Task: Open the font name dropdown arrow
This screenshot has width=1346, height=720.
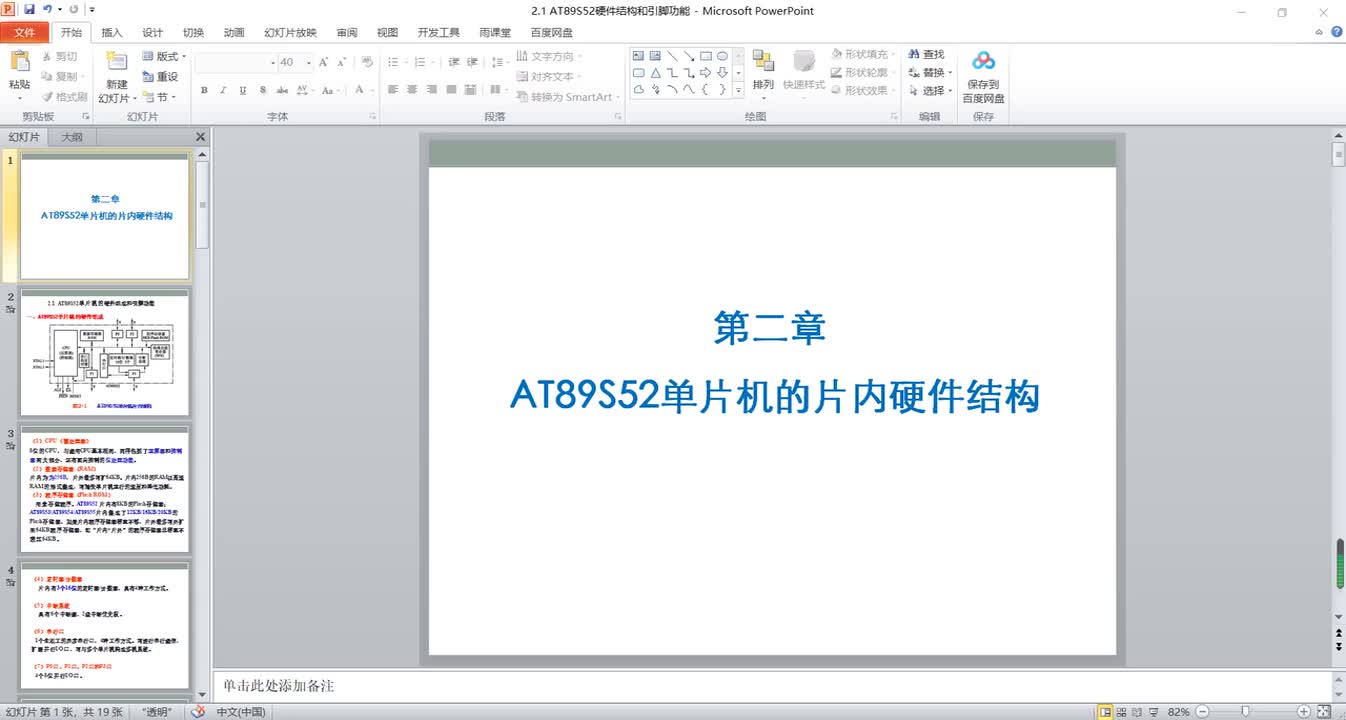Action: click(x=273, y=62)
